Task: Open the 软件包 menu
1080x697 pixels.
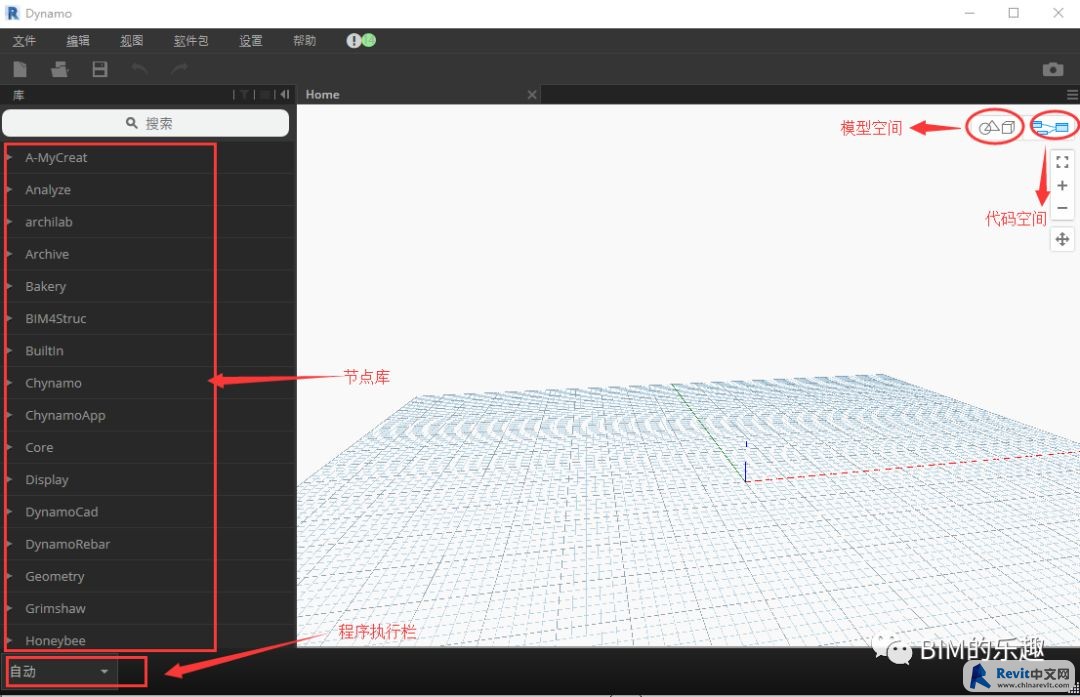Action: (x=190, y=41)
